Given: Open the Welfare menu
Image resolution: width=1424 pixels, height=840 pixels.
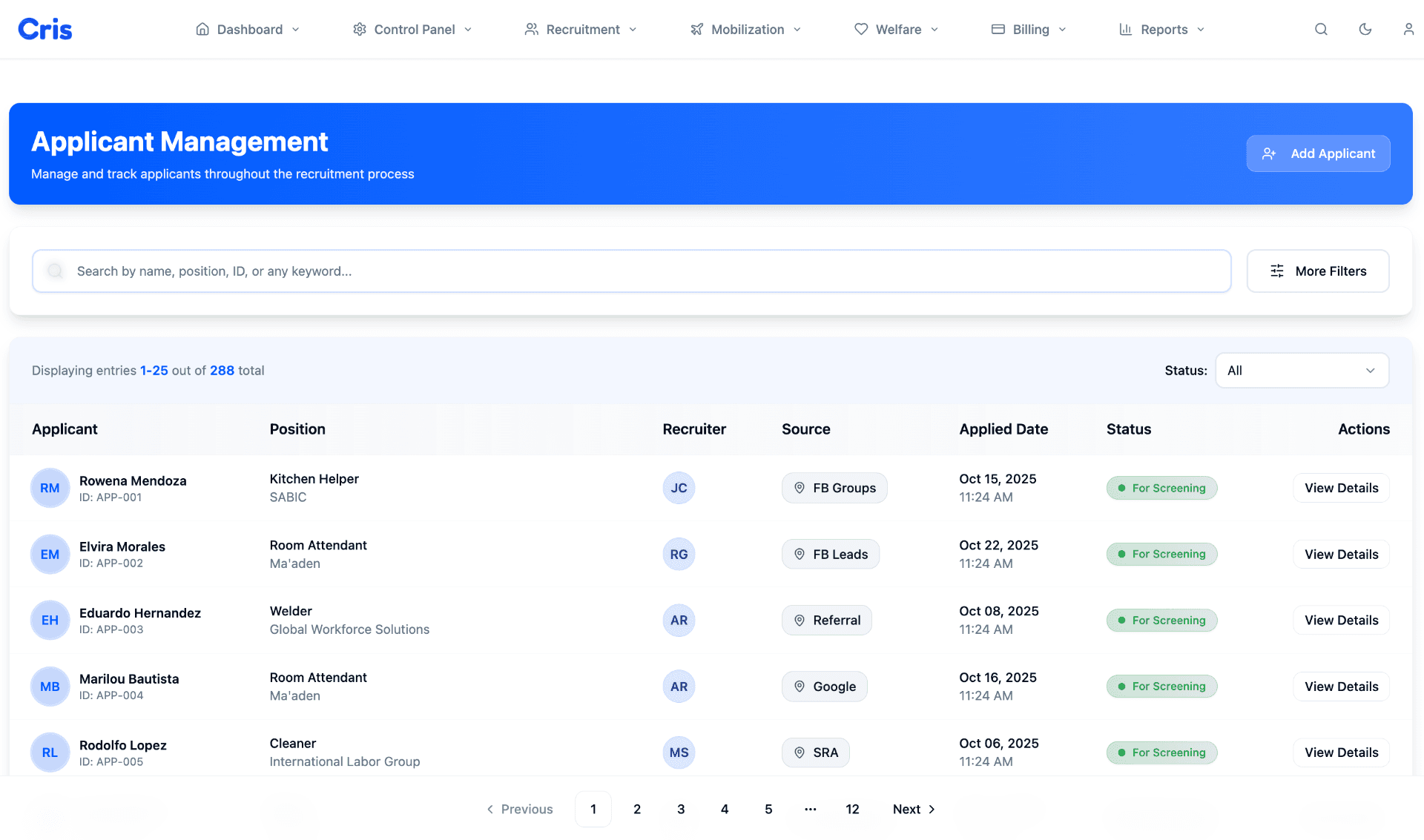Looking at the screenshot, I should (897, 29).
